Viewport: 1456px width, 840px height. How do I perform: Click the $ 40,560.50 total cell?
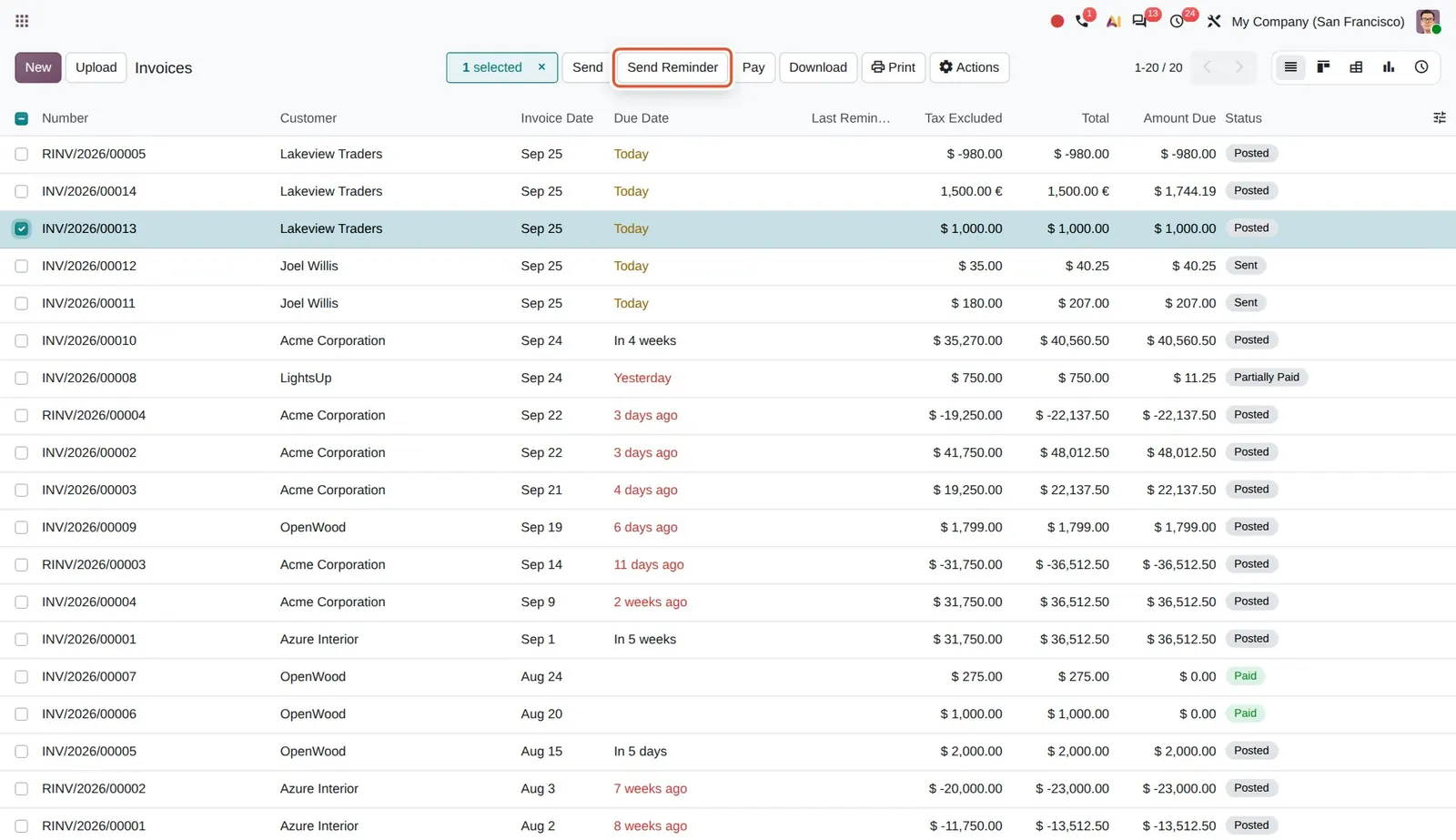pyautogui.click(x=1074, y=340)
